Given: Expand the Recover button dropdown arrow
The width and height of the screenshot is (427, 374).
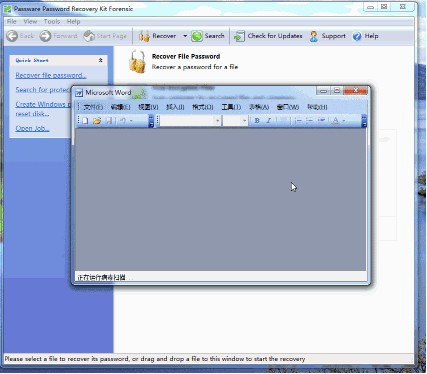Looking at the screenshot, I should (x=185, y=36).
